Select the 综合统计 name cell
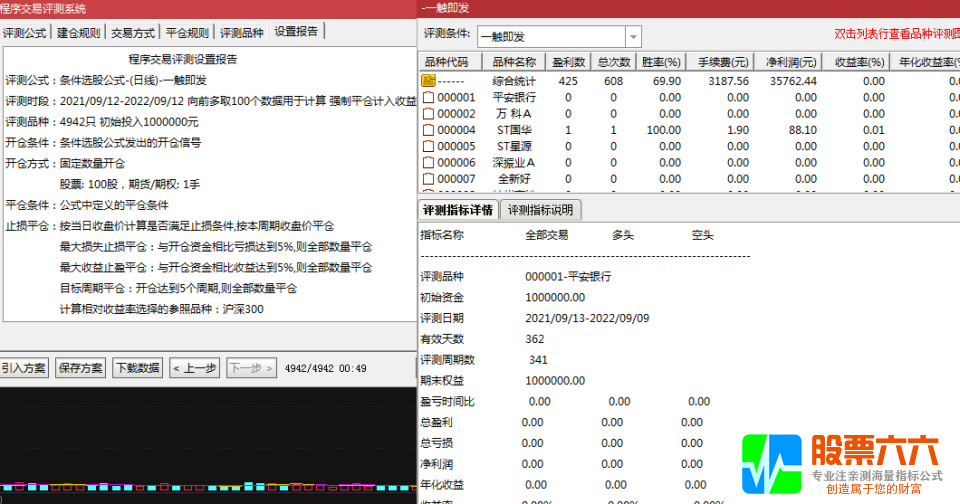 [x=514, y=81]
